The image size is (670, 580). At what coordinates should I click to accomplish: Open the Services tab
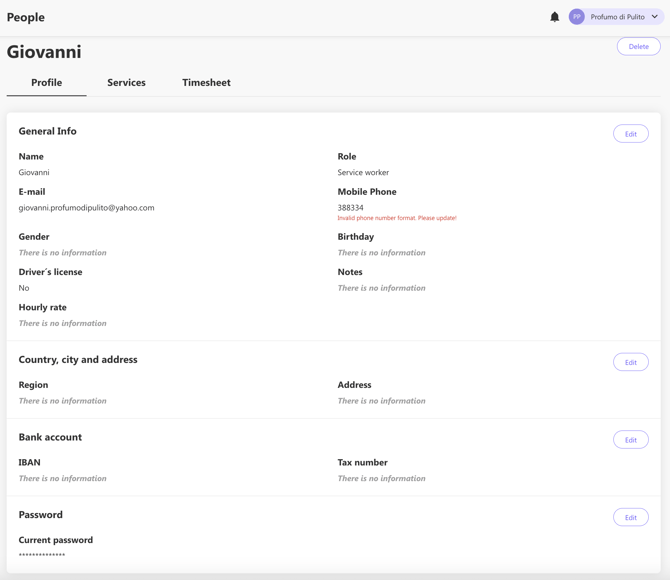[x=126, y=82]
